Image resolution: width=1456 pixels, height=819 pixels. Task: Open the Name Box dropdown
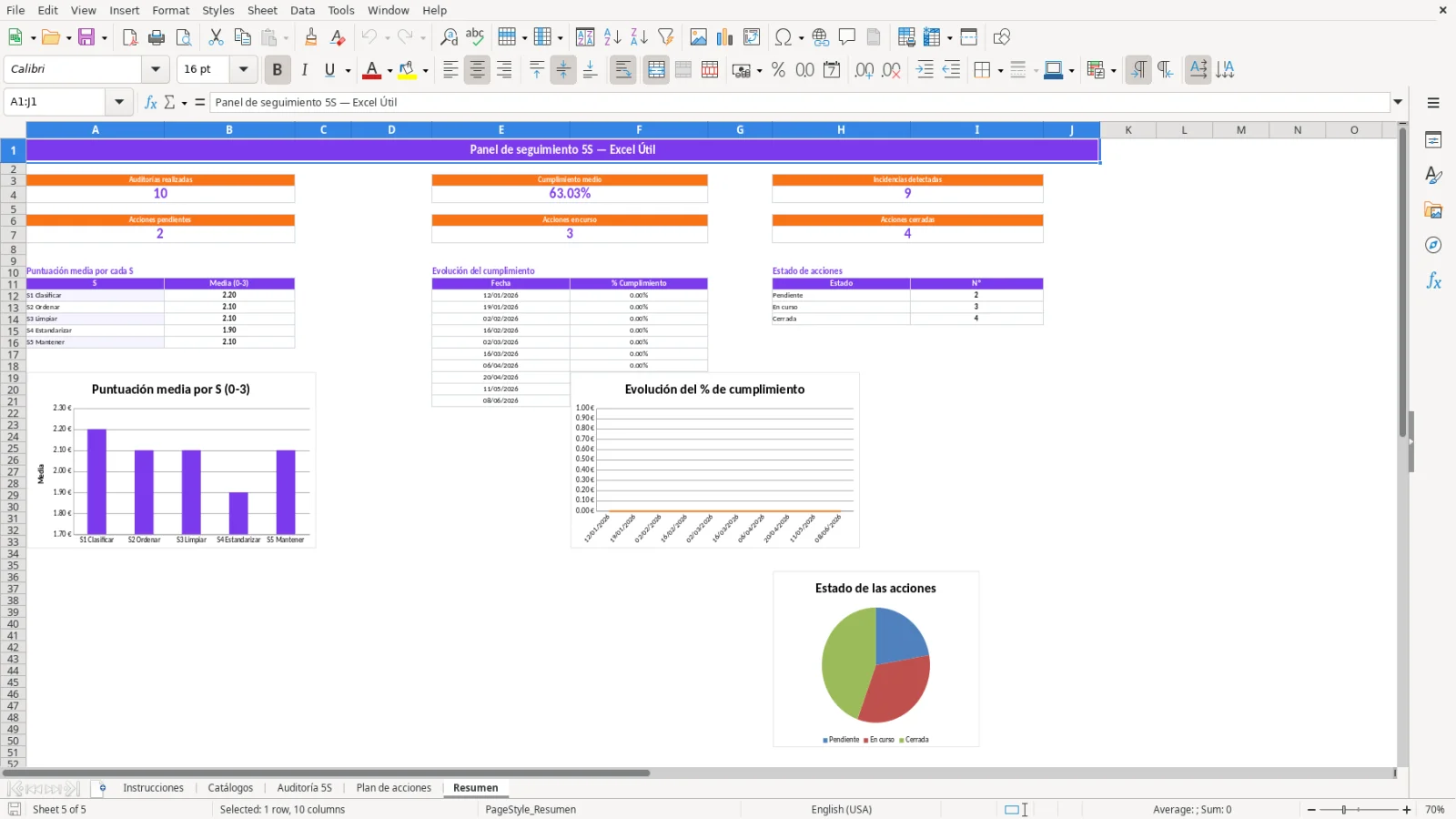tap(119, 102)
